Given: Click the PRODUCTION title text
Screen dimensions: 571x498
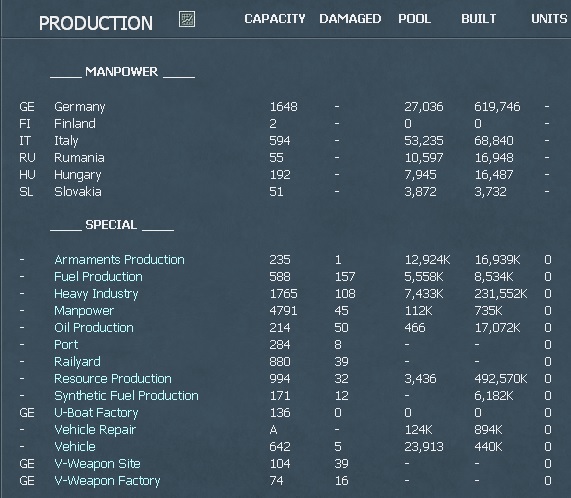Looking at the screenshot, I should (x=96, y=23).
